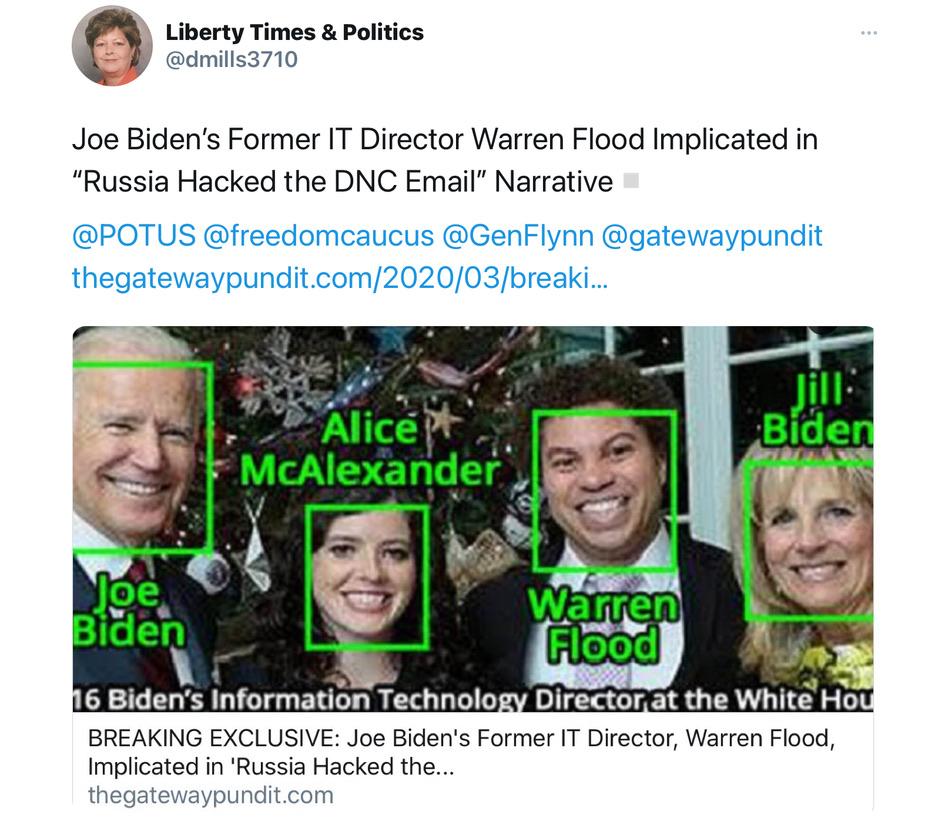This screenshot has width=952, height=825.
Task: Click the green Alice McAlexander label
Action: click(x=370, y=450)
